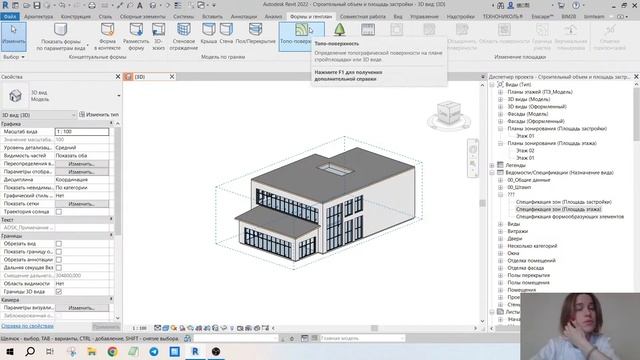Open the Файл (File) menu tab
640x360 pixels.
pos(10,17)
